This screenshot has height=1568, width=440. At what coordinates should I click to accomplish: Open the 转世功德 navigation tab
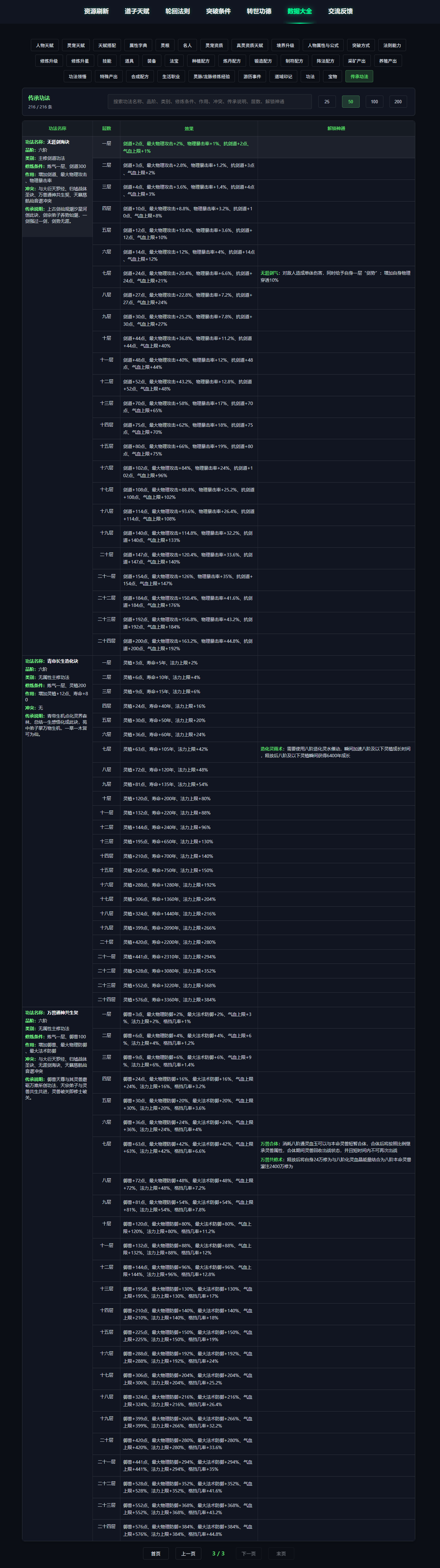pos(259,11)
